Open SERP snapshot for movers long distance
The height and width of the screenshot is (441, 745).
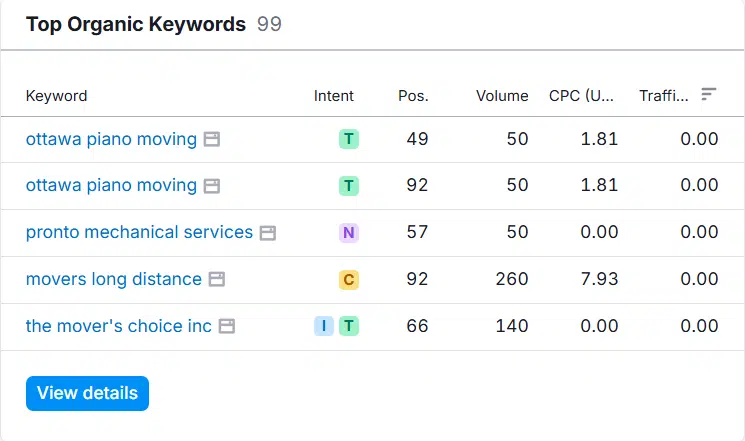[x=217, y=280]
